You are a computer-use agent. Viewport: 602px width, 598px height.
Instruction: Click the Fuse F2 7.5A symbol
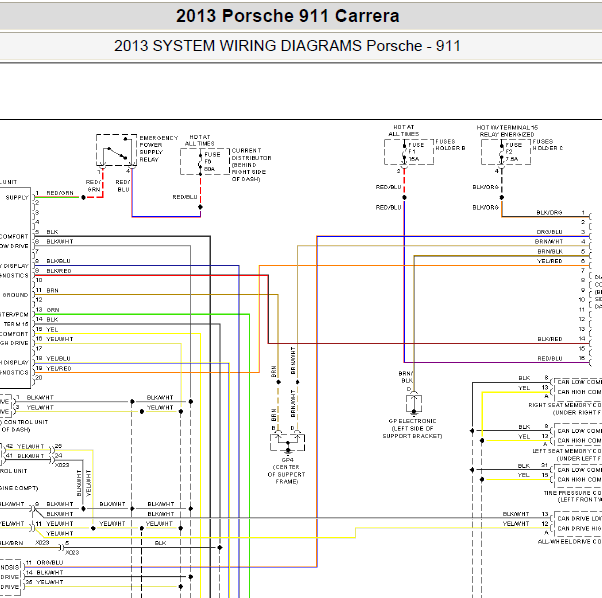(506, 152)
